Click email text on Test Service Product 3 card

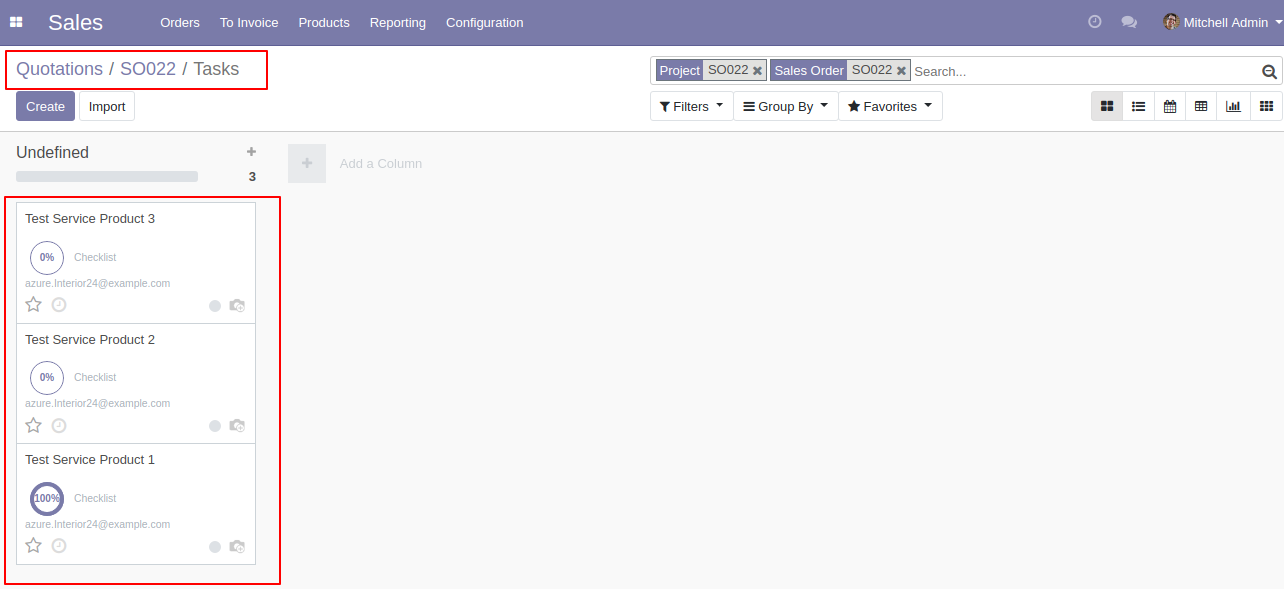(98, 283)
